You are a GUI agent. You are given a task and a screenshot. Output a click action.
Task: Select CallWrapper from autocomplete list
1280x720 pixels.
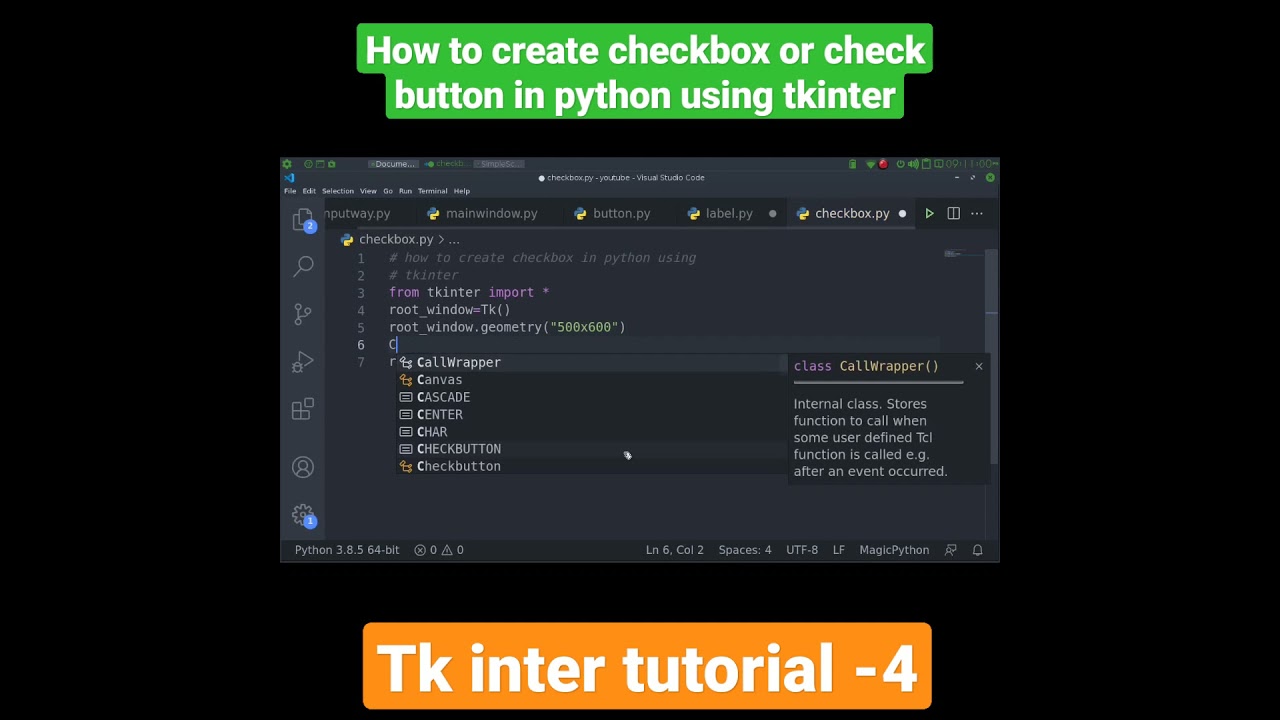(591, 362)
